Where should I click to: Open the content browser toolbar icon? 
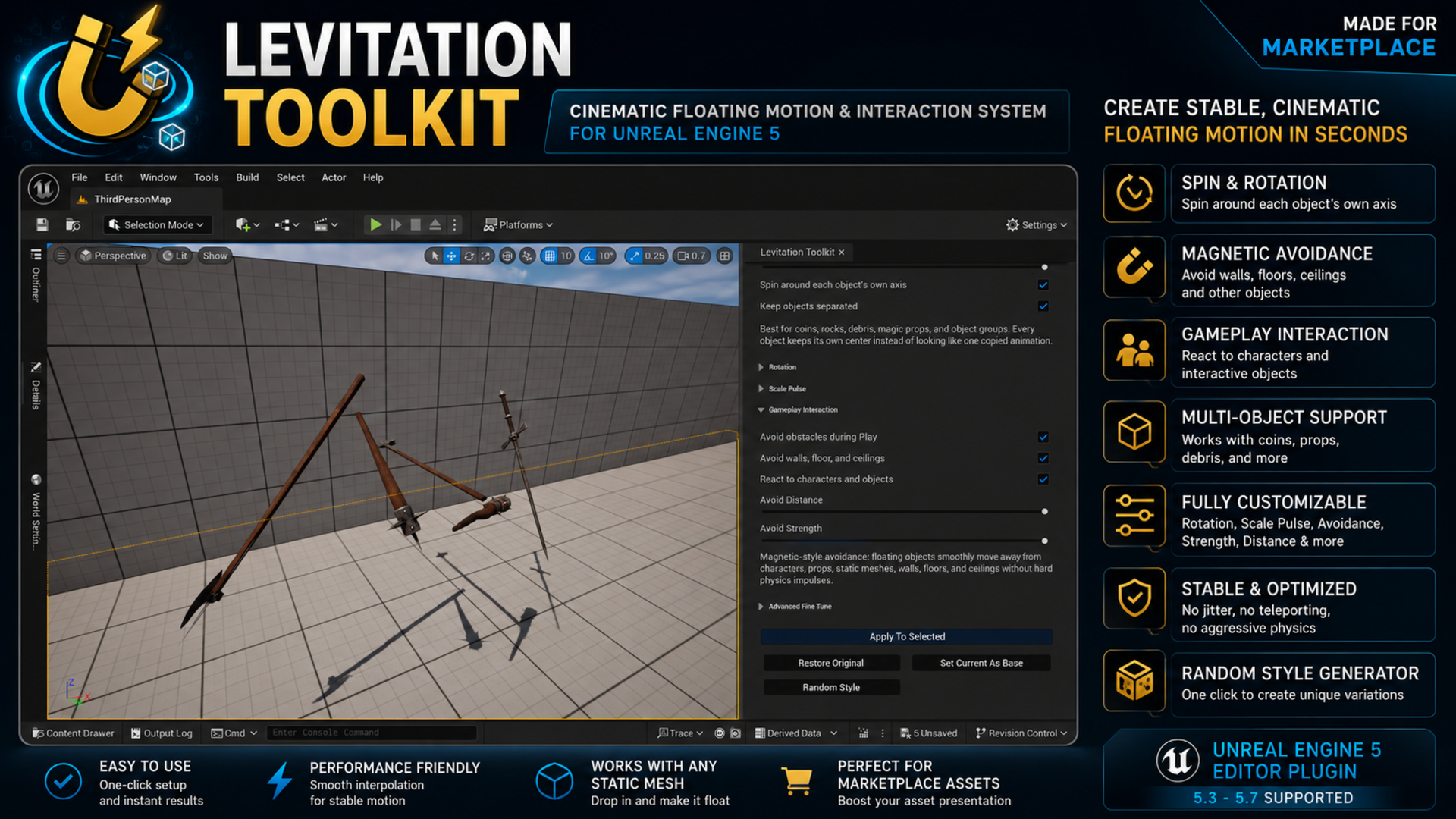[73, 224]
